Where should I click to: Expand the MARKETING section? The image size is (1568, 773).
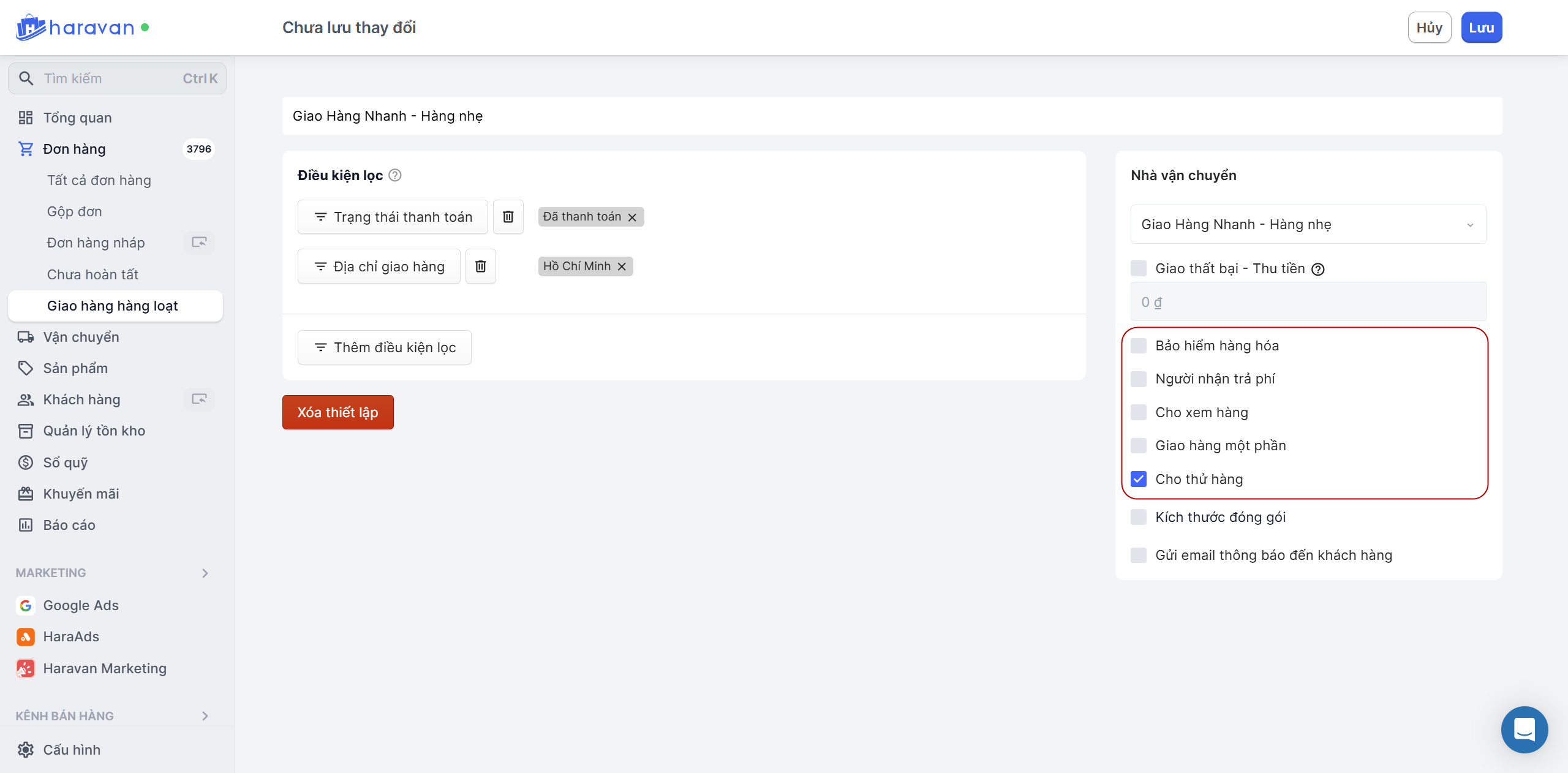click(205, 573)
